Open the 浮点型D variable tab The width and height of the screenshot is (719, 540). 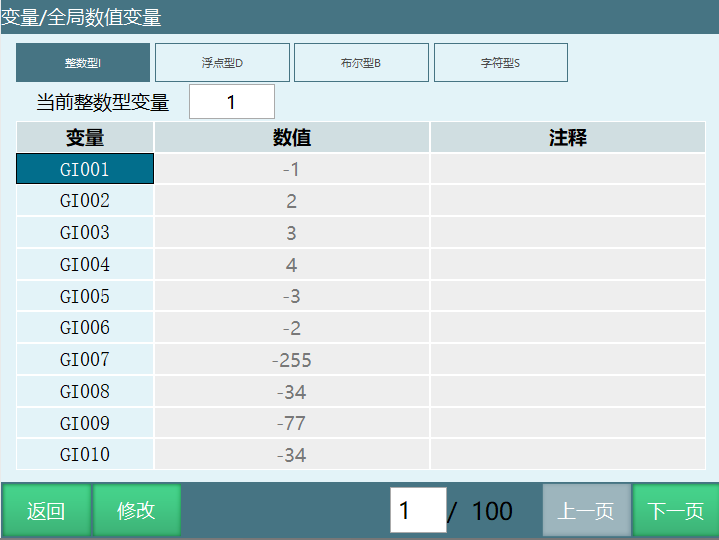click(x=222, y=63)
